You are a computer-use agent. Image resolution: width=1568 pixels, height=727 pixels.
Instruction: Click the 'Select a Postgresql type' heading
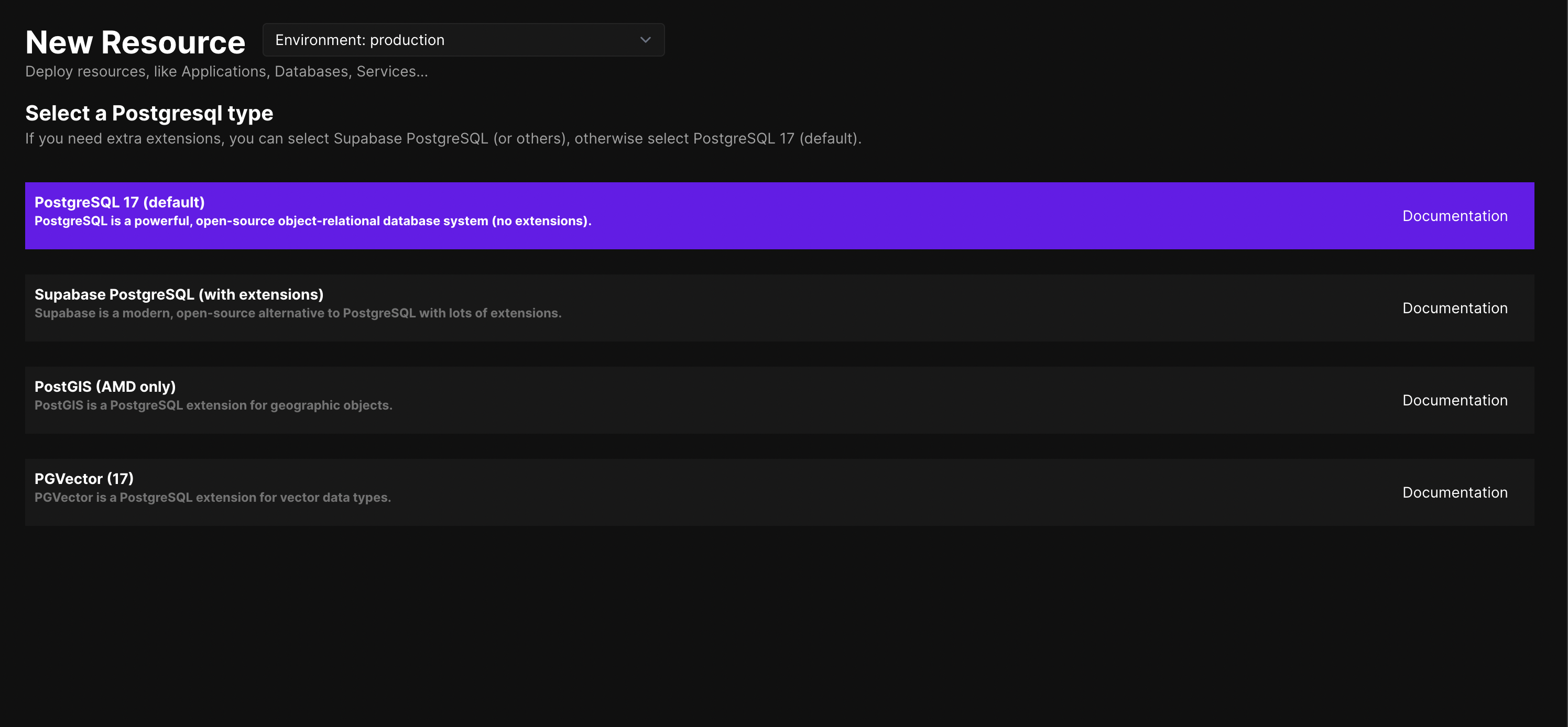pos(149,113)
